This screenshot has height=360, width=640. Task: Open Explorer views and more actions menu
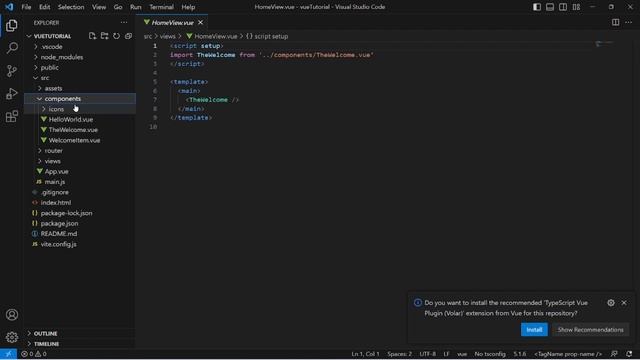(x=124, y=22)
